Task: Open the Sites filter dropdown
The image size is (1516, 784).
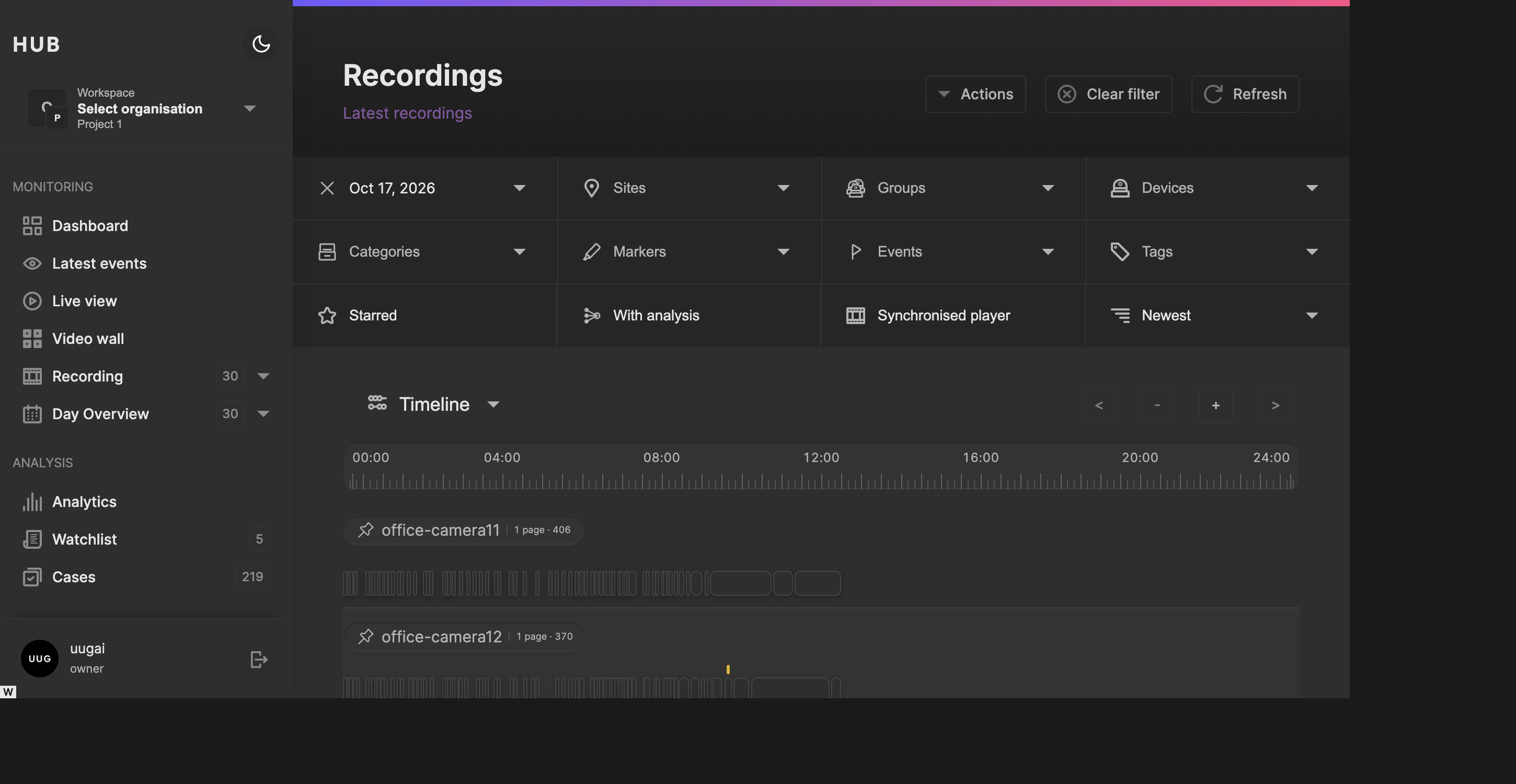Action: 688,188
